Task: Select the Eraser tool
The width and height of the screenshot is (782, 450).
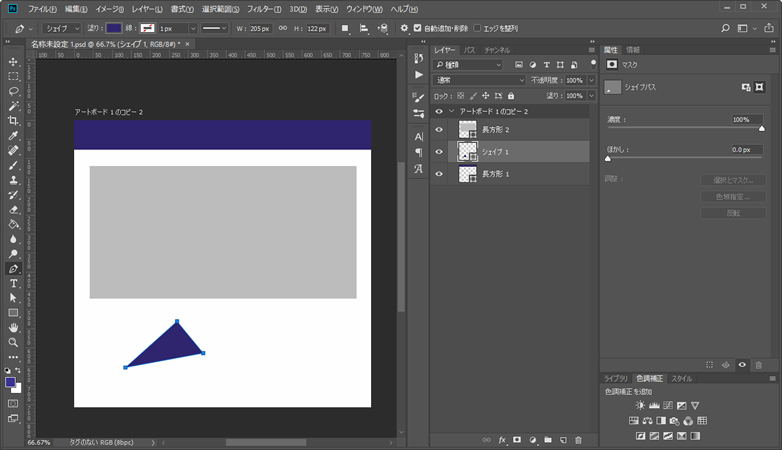Action: (13, 210)
